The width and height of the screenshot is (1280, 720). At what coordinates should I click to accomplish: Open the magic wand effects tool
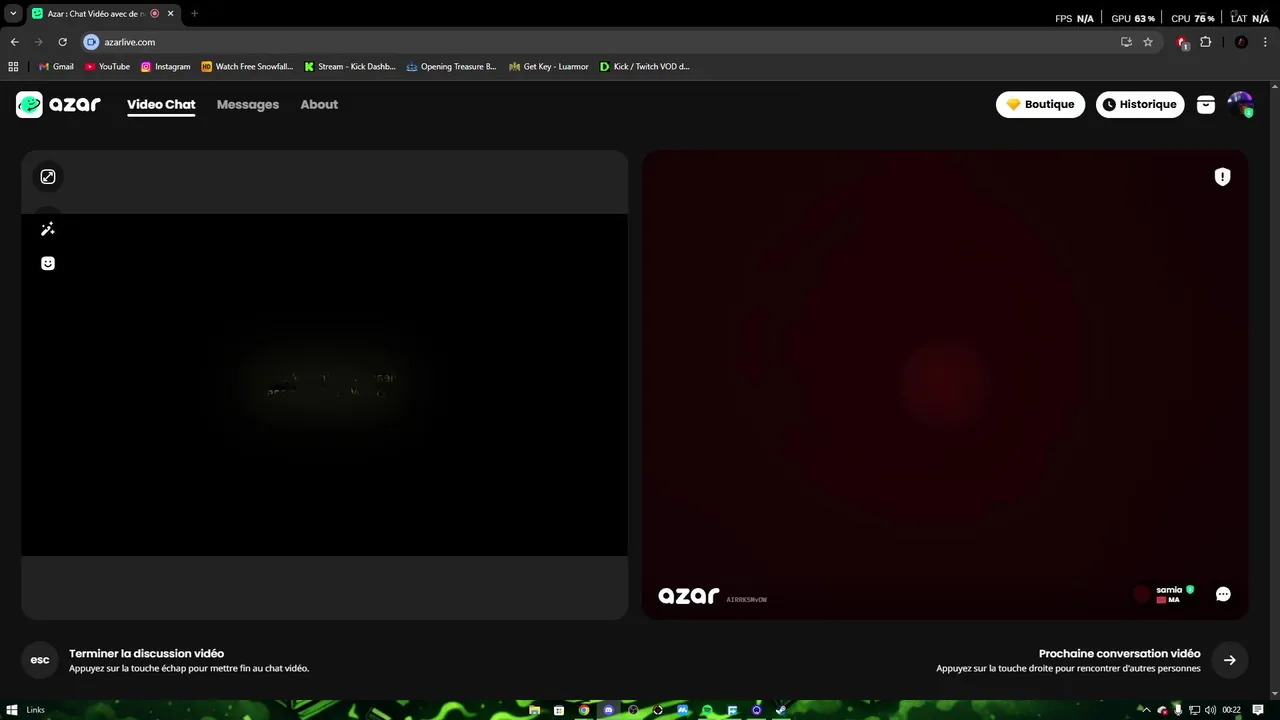pos(48,229)
